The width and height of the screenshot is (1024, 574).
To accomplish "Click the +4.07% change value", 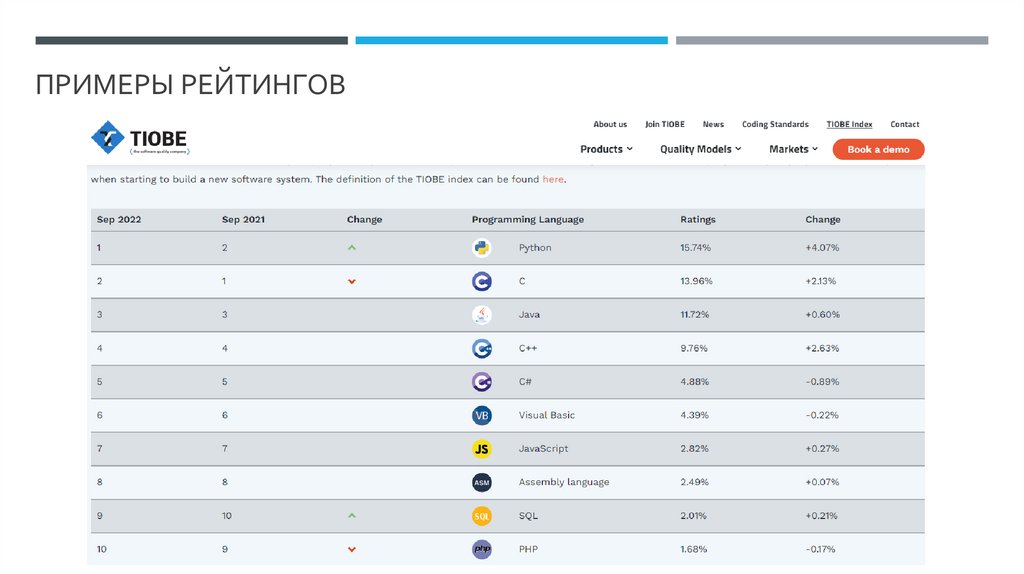I will (822, 248).
